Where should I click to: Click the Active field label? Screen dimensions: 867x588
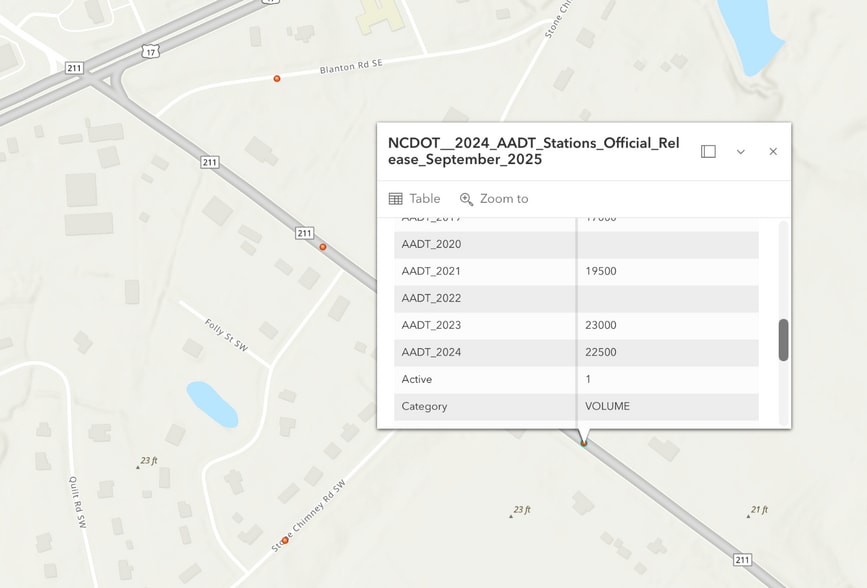pos(416,379)
